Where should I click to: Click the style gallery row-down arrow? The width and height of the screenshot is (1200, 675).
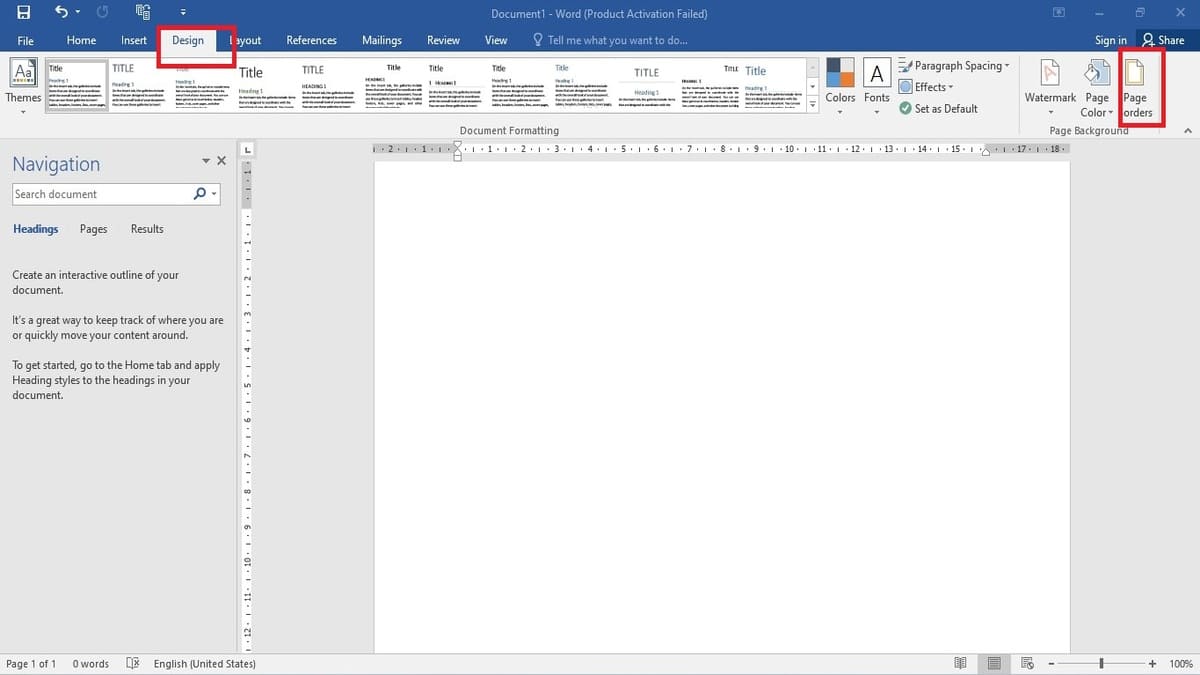[812, 86]
